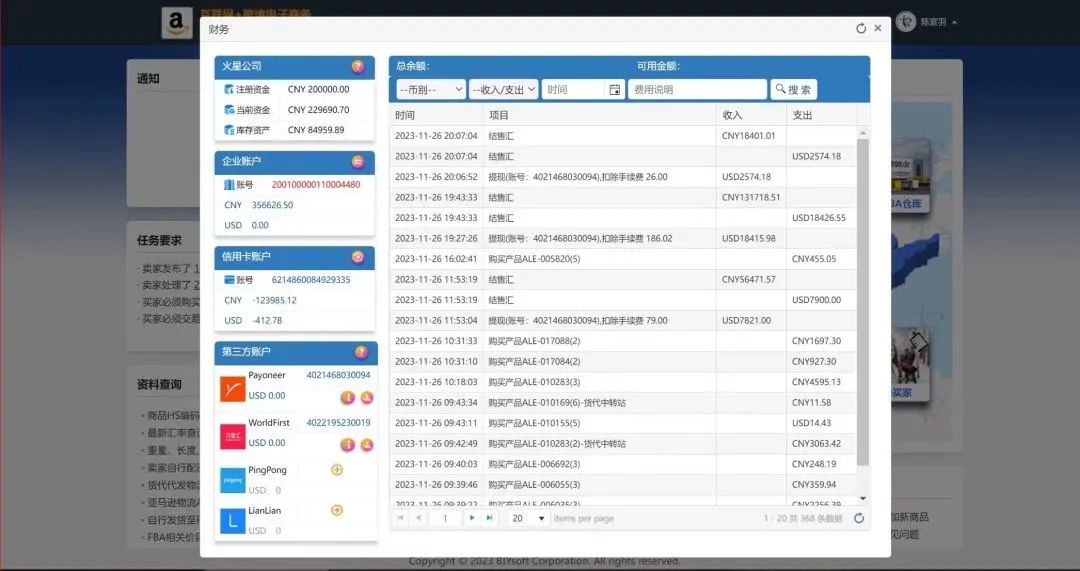Refresh the transaction grid at bottom right
This screenshot has width=1080, height=571.
pyautogui.click(x=859, y=518)
